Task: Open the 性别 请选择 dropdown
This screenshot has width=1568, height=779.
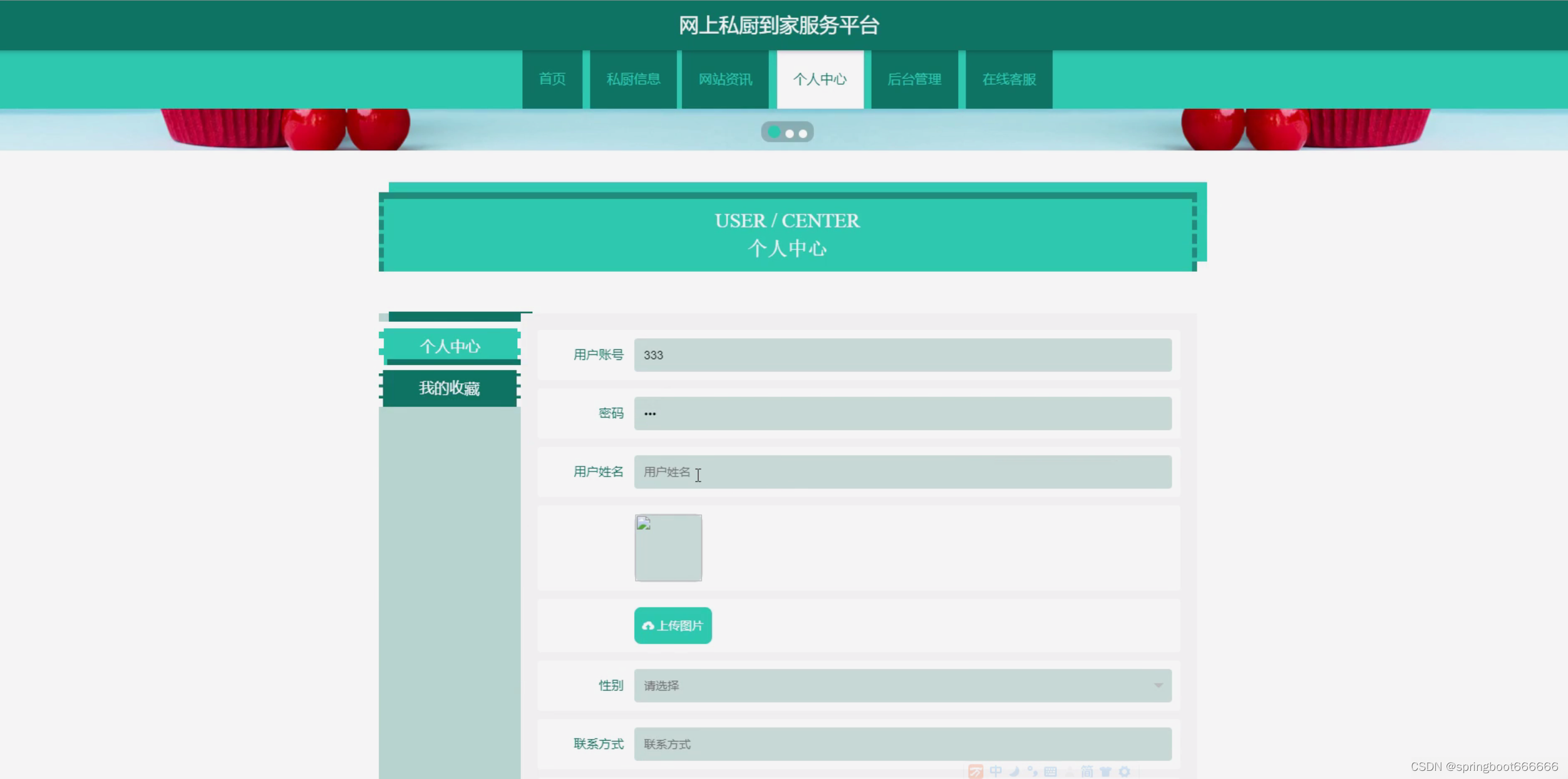Action: pyautogui.click(x=902, y=686)
